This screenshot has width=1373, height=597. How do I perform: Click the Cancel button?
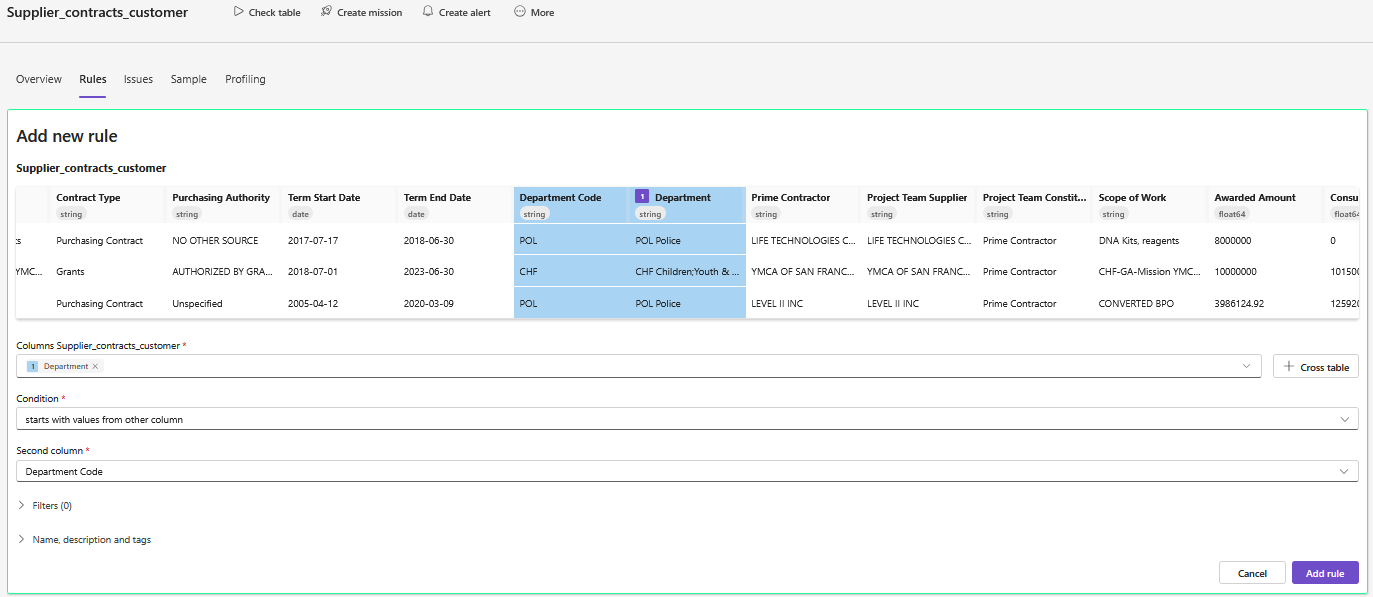[1252, 573]
